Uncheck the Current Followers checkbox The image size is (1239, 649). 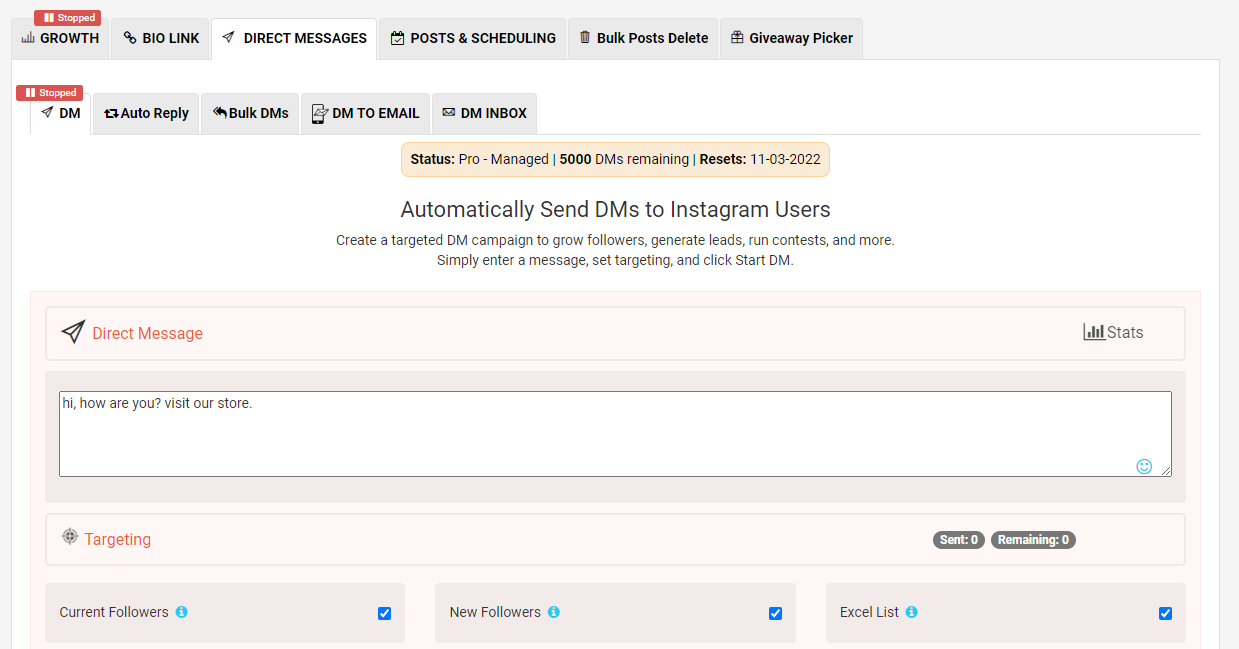click(384, 613)
